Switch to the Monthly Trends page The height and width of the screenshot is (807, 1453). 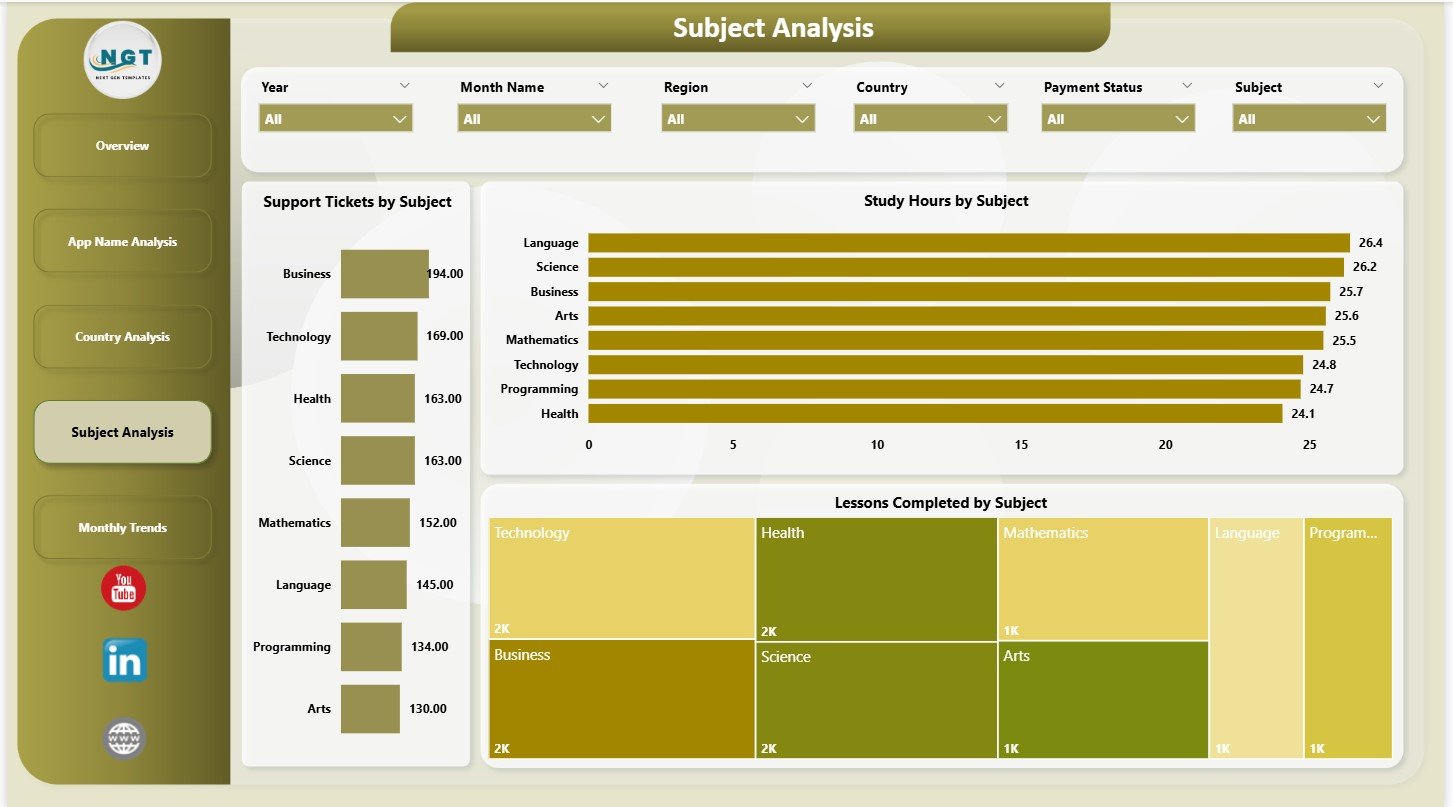(x=122, y=527)
